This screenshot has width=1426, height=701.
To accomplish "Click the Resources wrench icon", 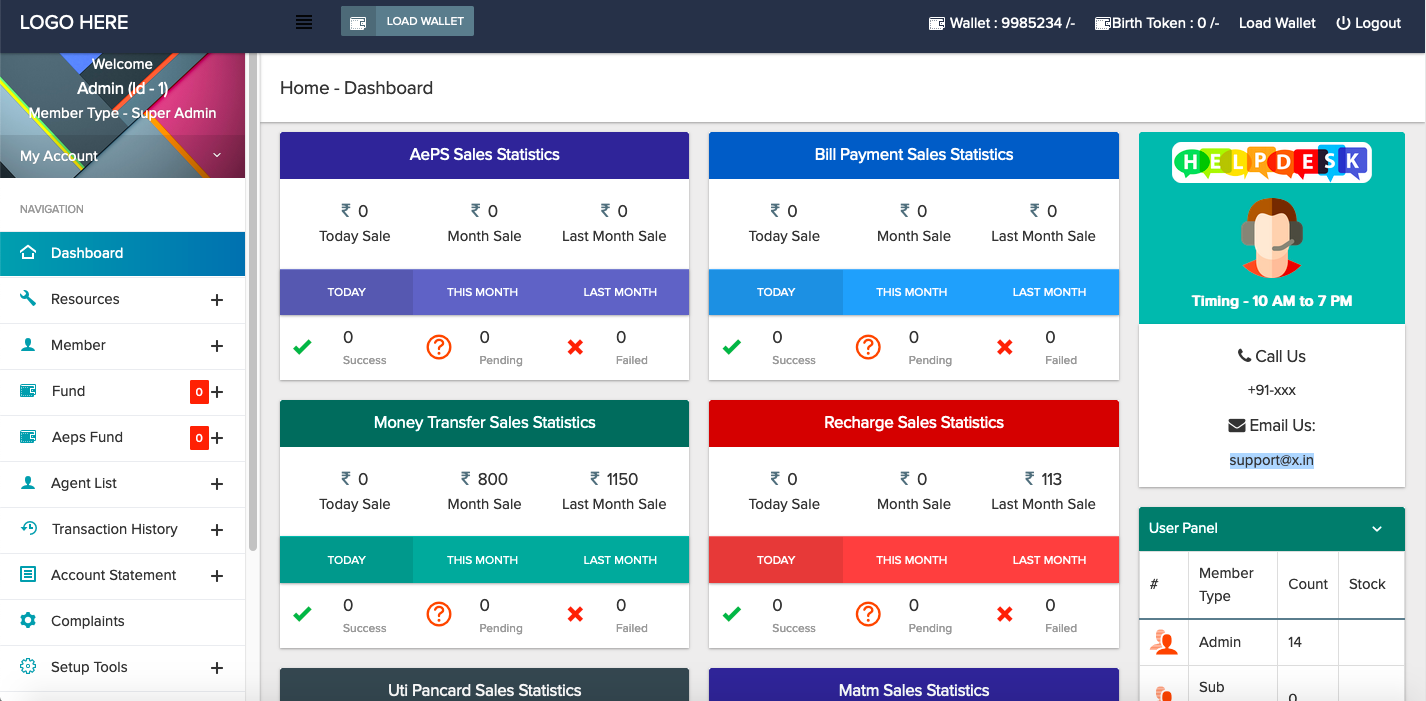I will pyautogui.click(x=28, y=299).
